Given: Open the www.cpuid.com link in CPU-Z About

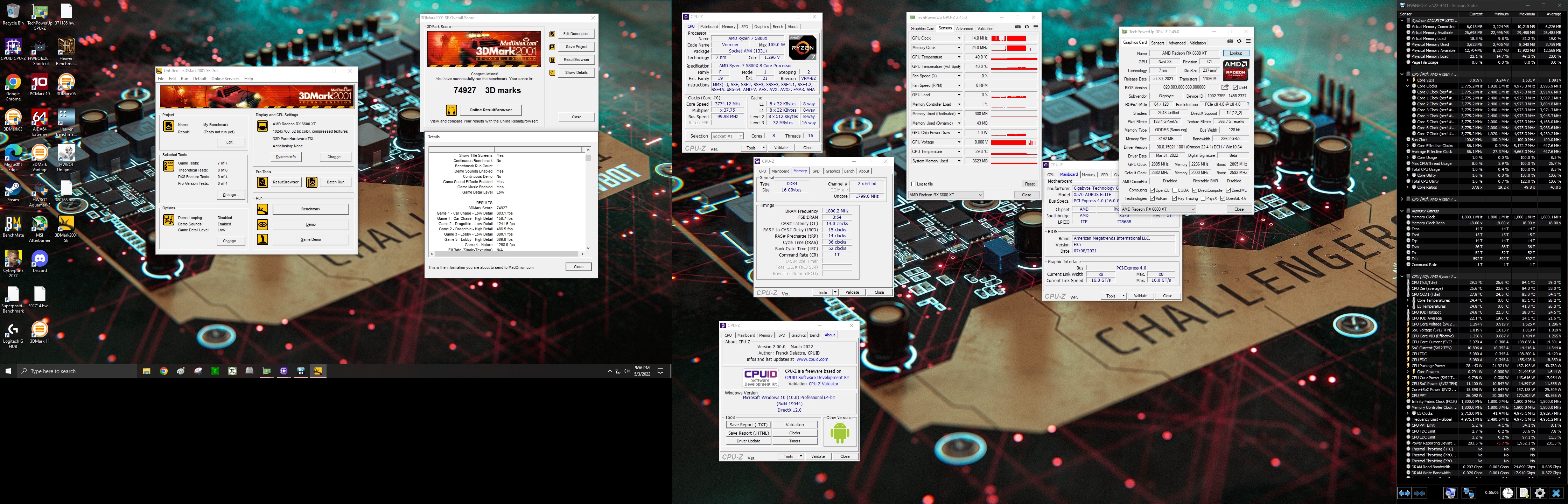Looking at the screenshot, I should (812, 359).
